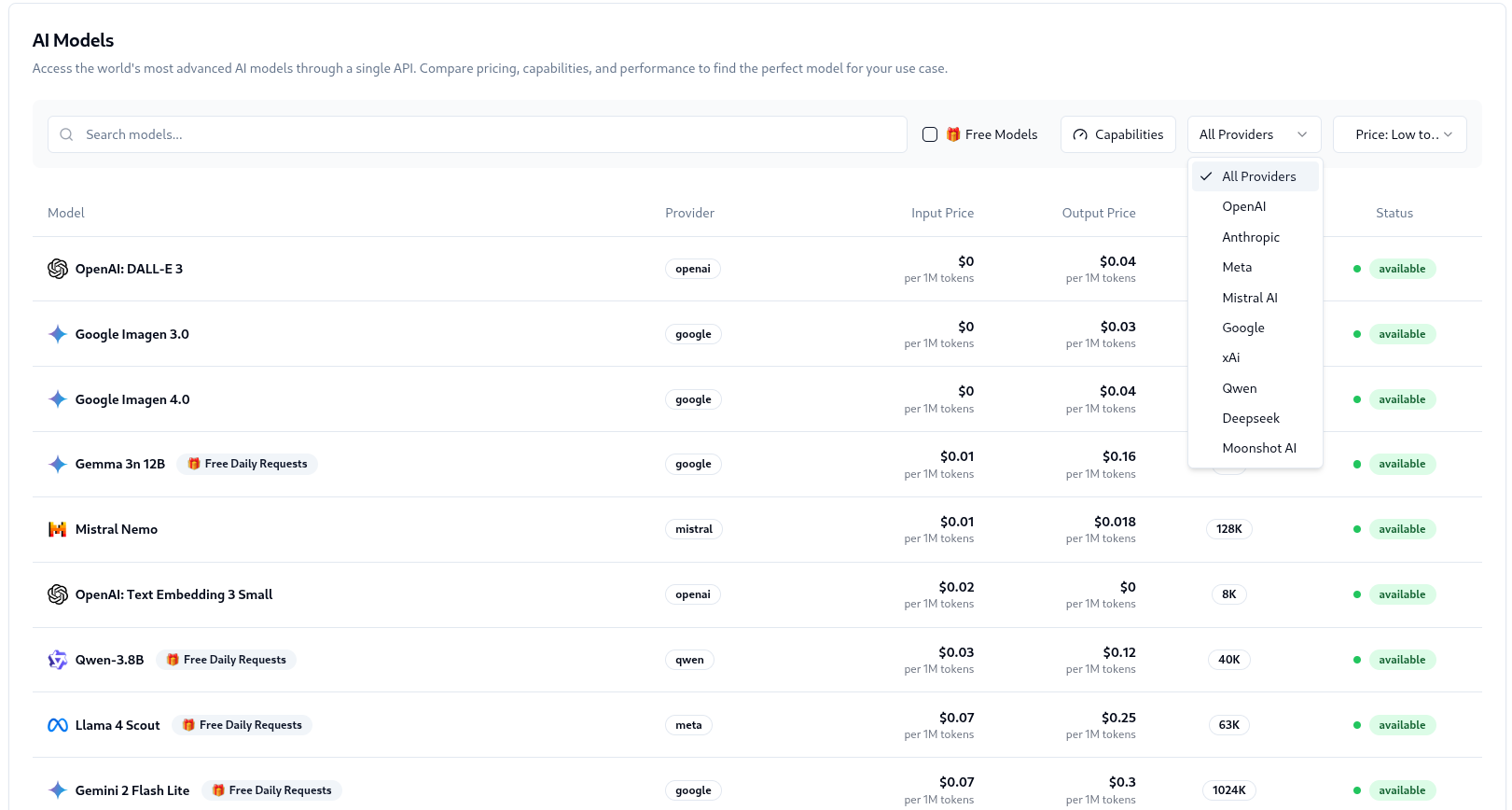1512x810 pixels.
Task: Click the Google sparkle icon beside Gemini 2 Flash Lite
Action: (x=58, y=790)
